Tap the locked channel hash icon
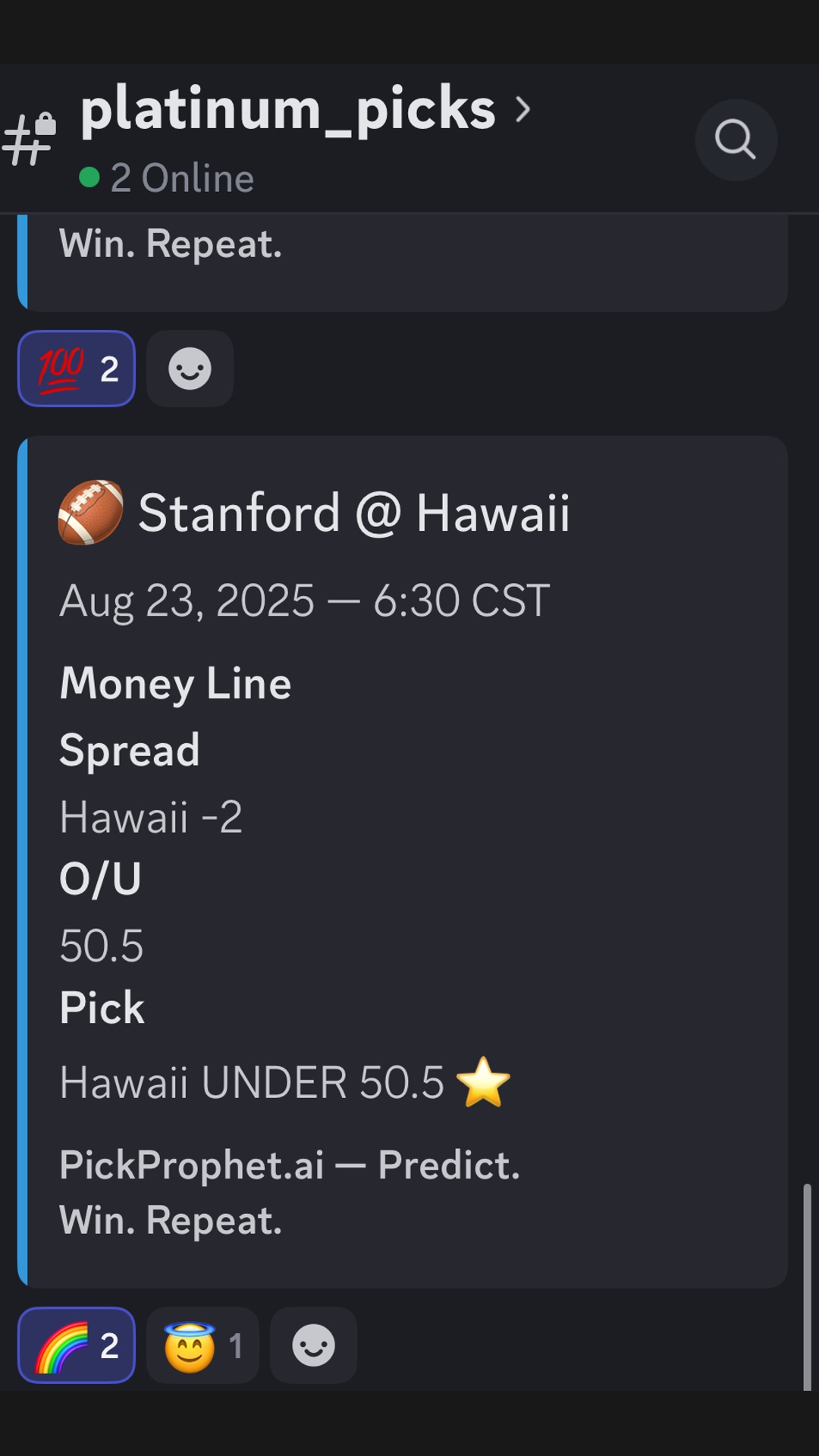819x1456 pixels. [30, 140]
